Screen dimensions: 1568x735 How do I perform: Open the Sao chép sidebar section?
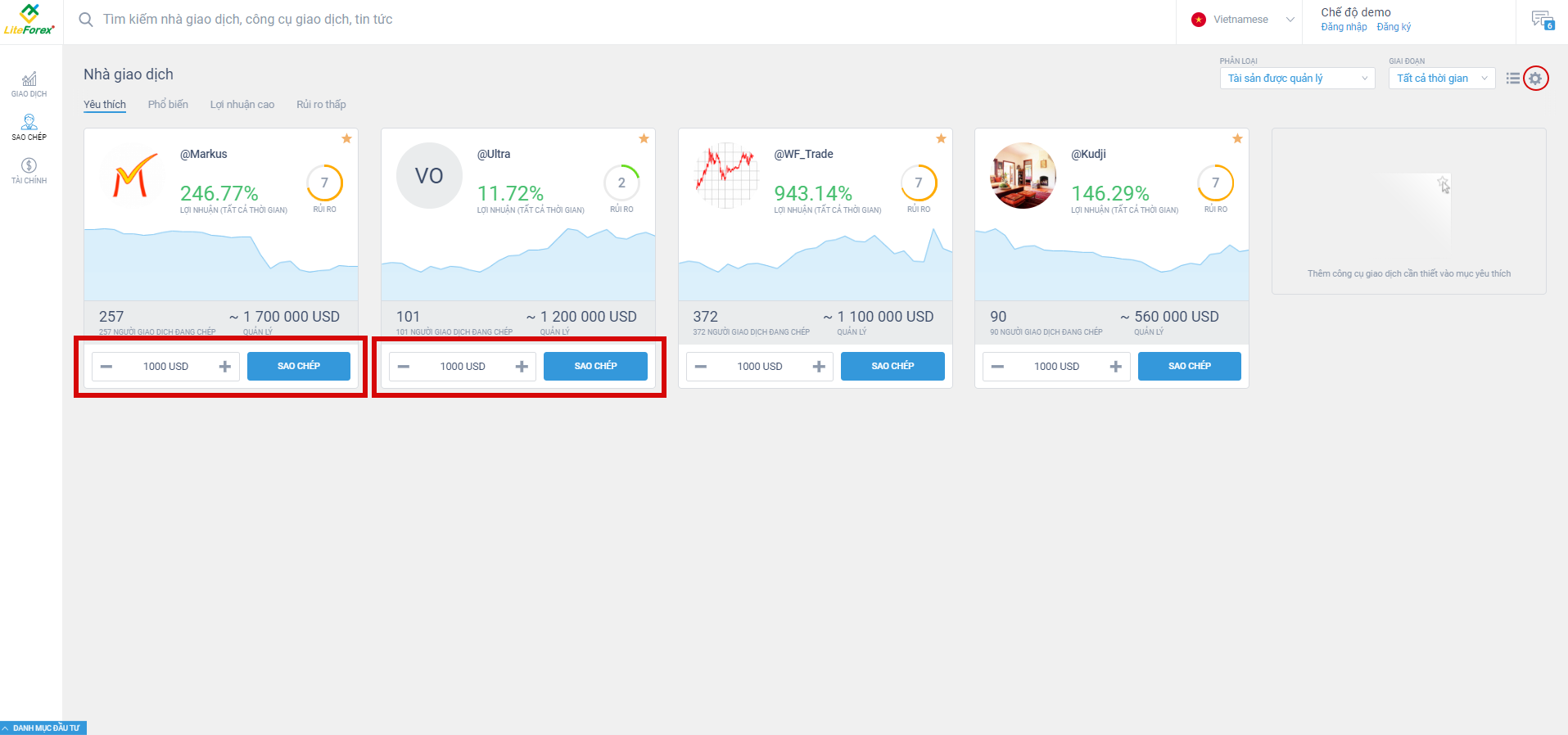(x=29, y=128)
